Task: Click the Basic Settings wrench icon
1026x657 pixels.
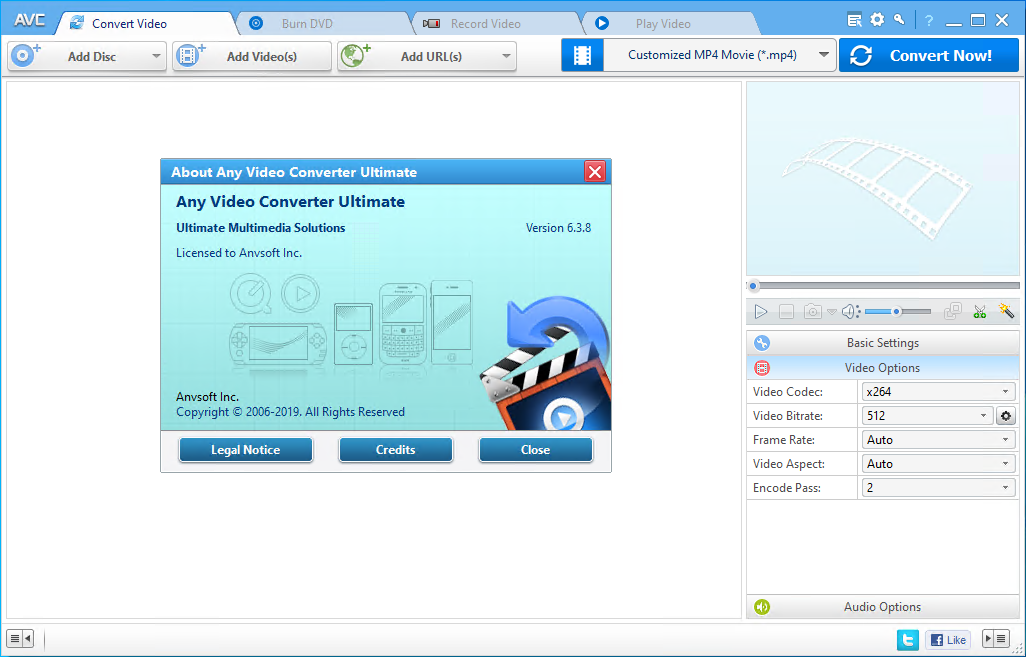Action: coord(762,343)
